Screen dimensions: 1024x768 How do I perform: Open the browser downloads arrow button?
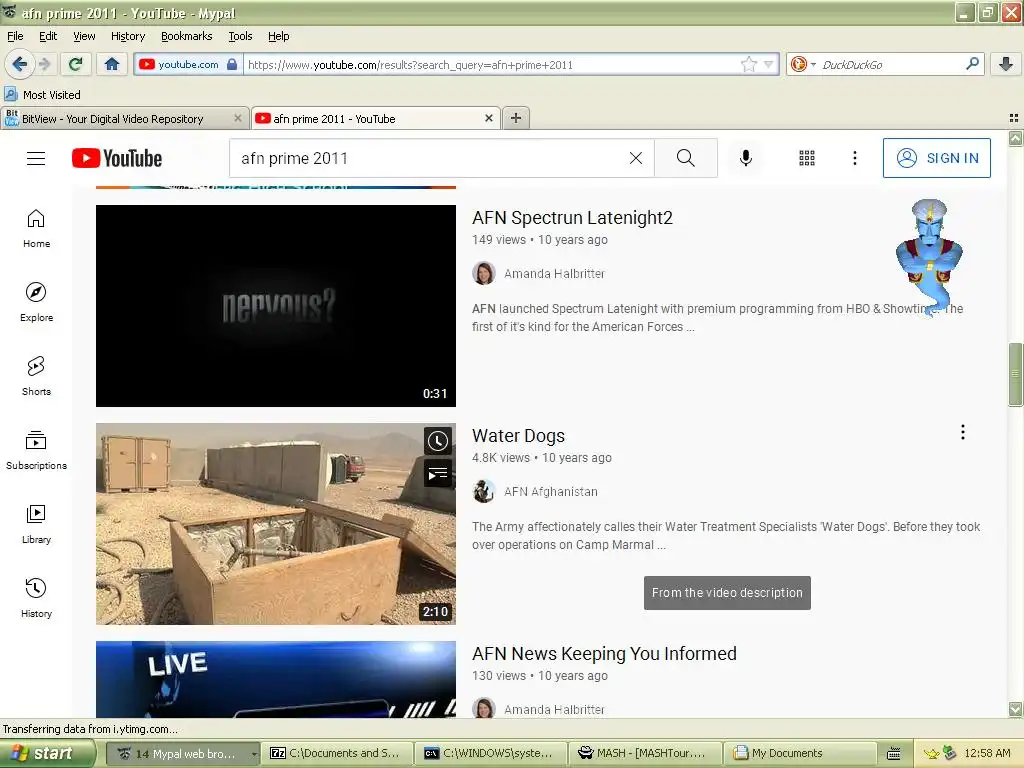pyautogui.click(x=1006, y=64)
